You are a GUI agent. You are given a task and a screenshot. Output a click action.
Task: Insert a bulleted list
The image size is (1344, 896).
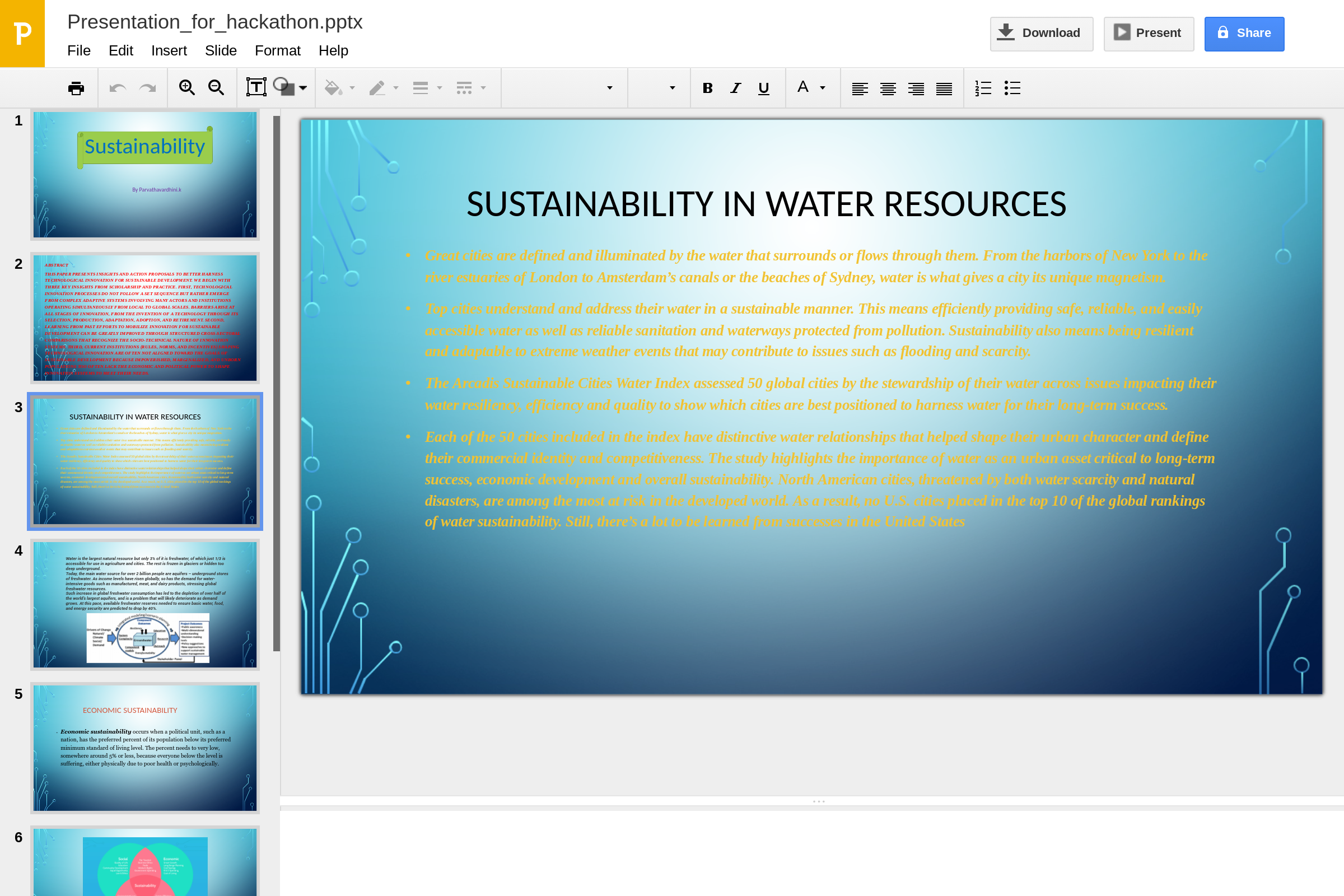[x=1012, y=88]
